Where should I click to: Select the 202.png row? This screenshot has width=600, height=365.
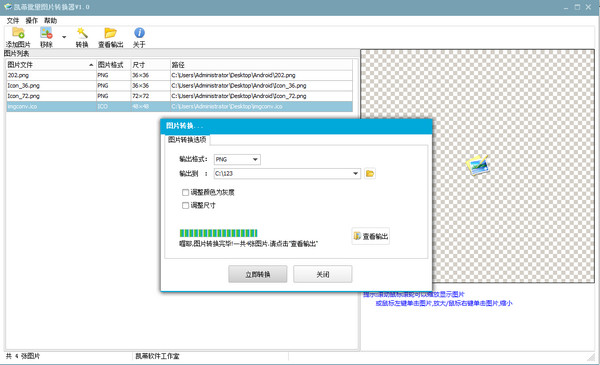(179, 75)
